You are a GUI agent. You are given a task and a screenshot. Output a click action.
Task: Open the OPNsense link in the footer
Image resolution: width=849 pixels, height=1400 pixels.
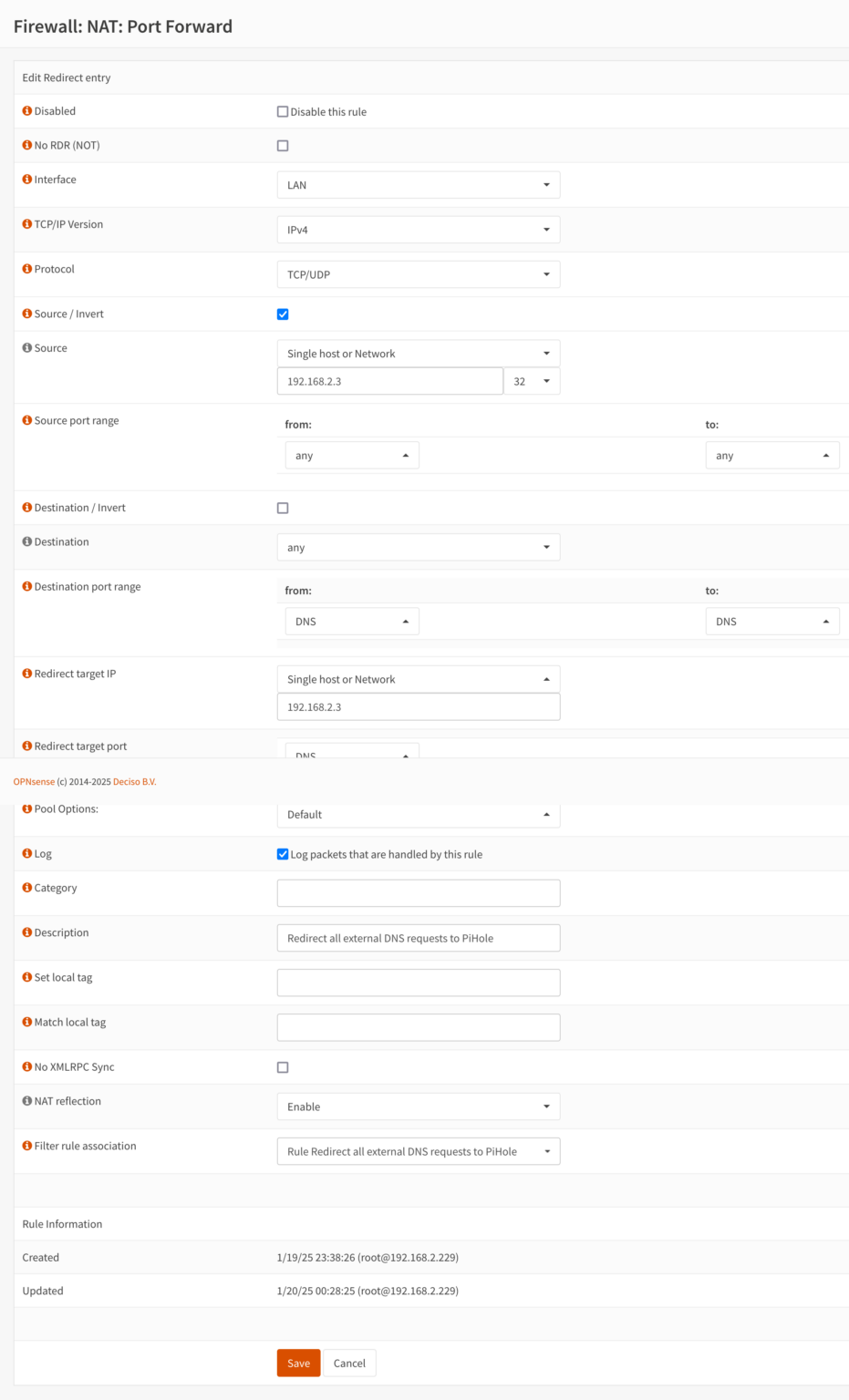point(35,781)
